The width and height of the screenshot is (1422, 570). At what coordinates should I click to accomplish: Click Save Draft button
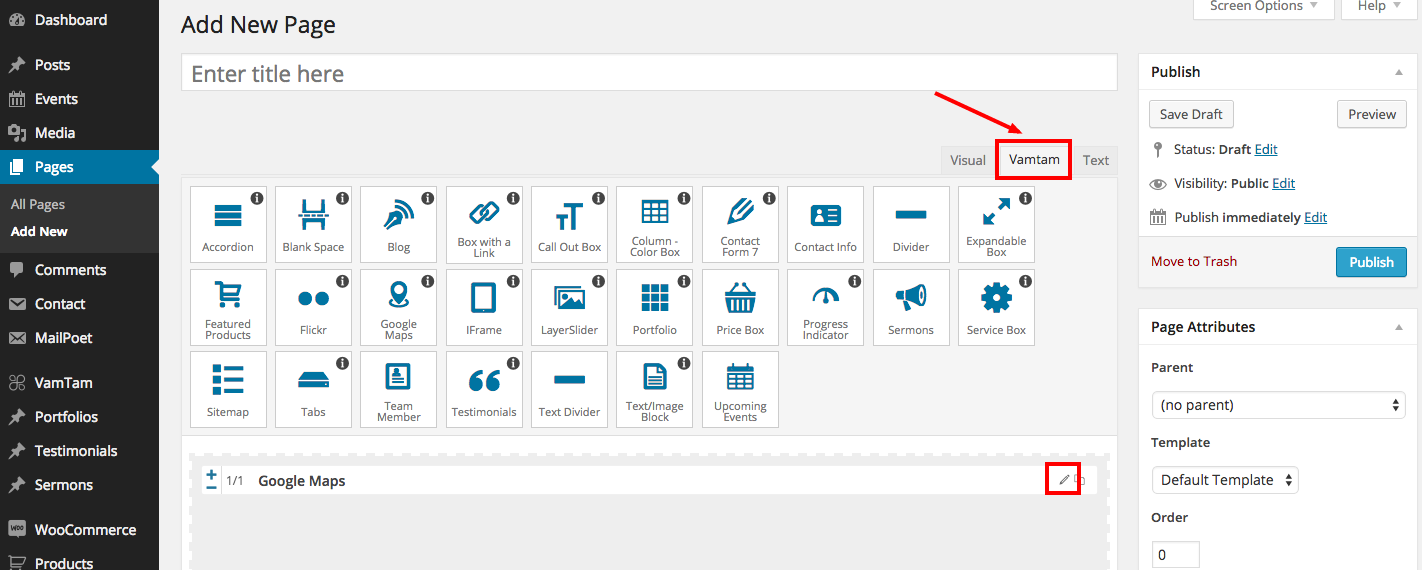(1191, 114)
